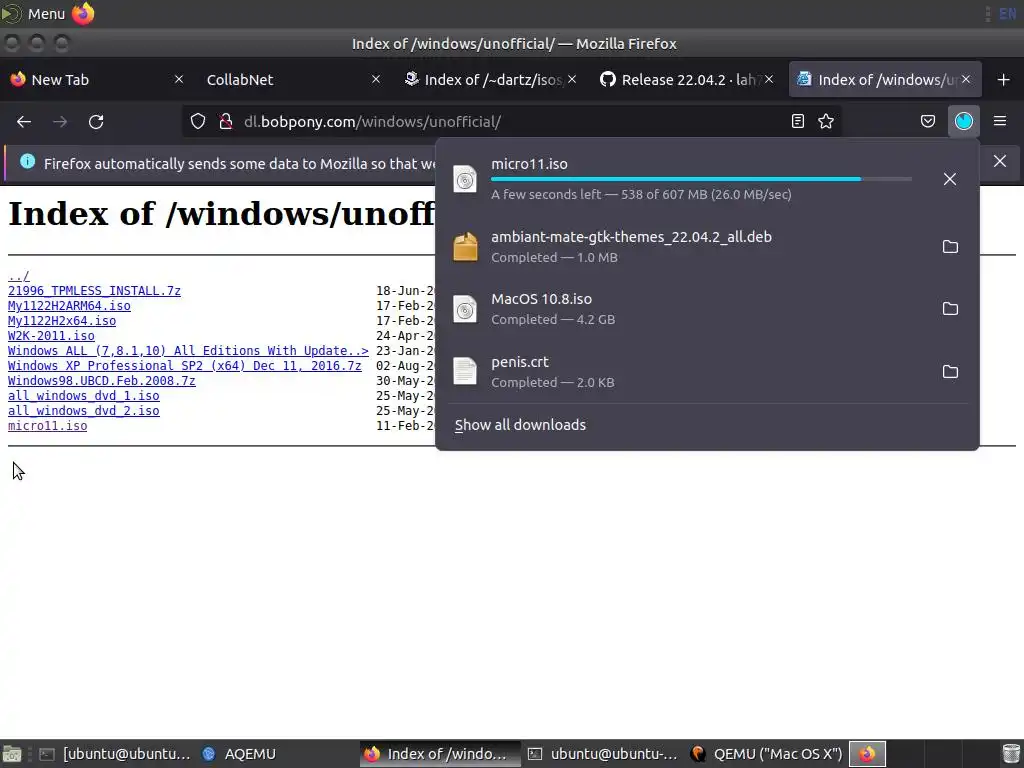Image resolution: width=1024 pixels, height=768 pixels.
Task: Go back to the previous page
Action: [x=24, y=121]
